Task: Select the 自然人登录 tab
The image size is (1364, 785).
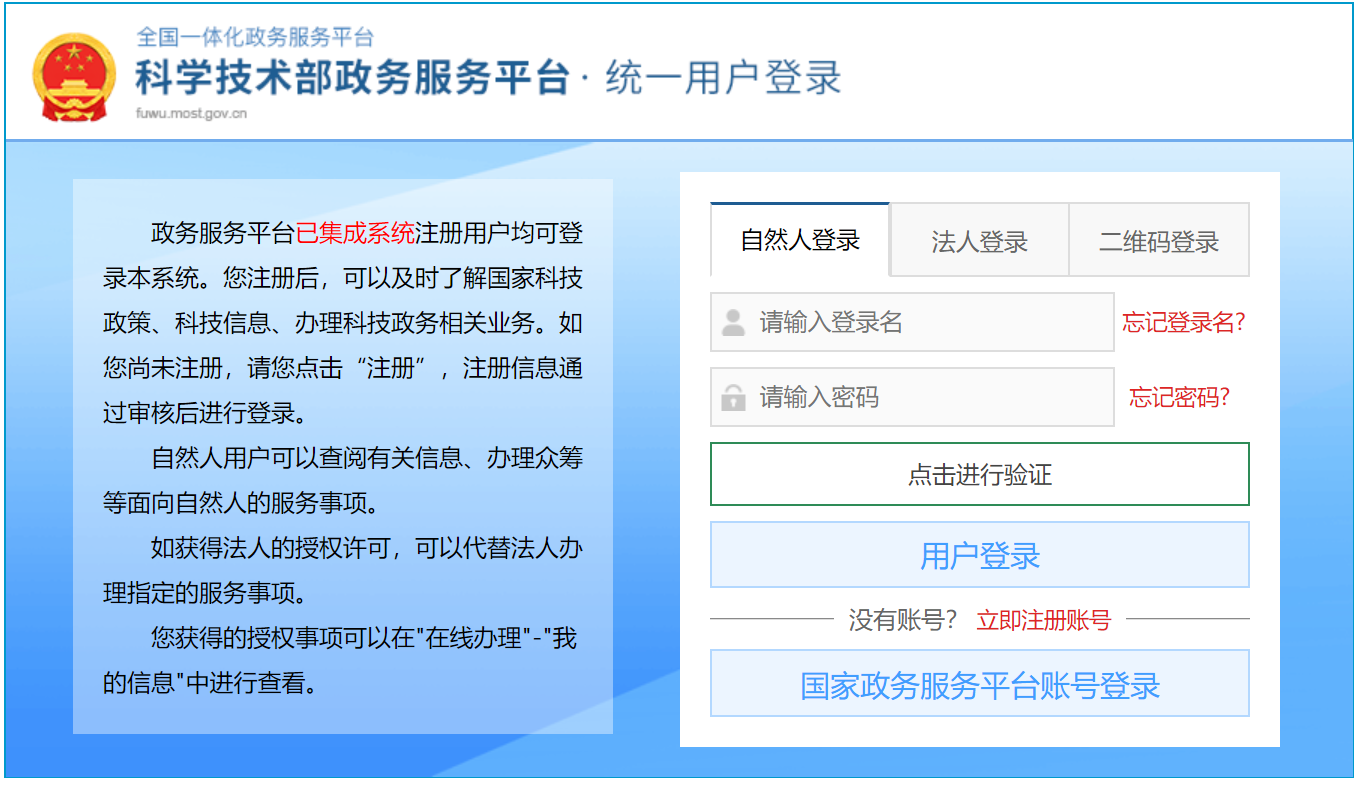Action: coord(800,240)
